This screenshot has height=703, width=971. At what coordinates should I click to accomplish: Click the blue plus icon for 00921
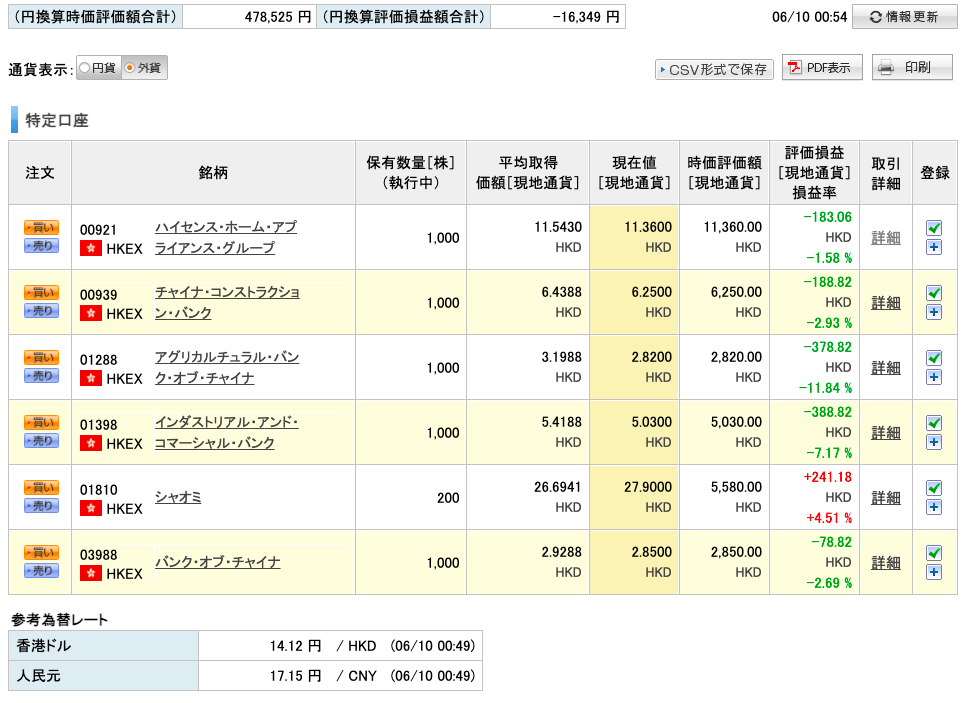coord(934,247)
